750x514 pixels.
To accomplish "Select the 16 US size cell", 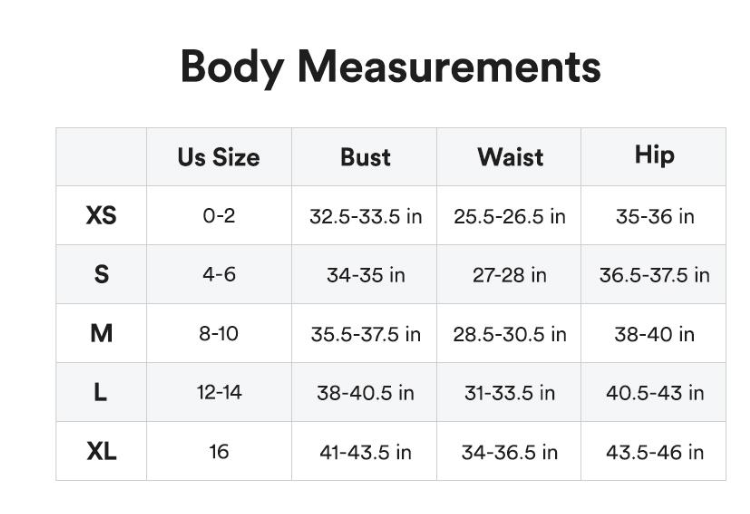I will click(219, 451).
